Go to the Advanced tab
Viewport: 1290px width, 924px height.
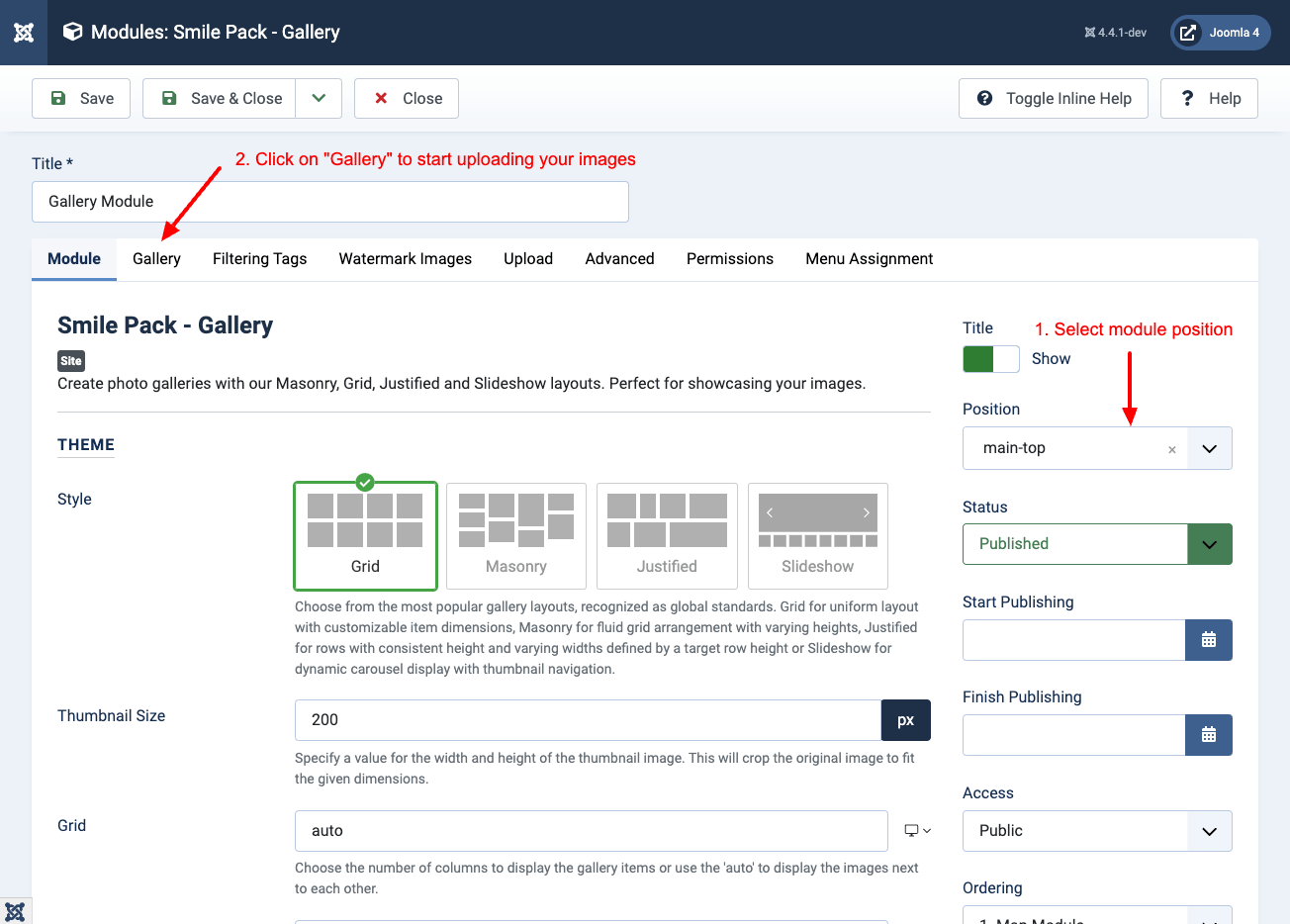pyautogui.click(x=619, y=259)
